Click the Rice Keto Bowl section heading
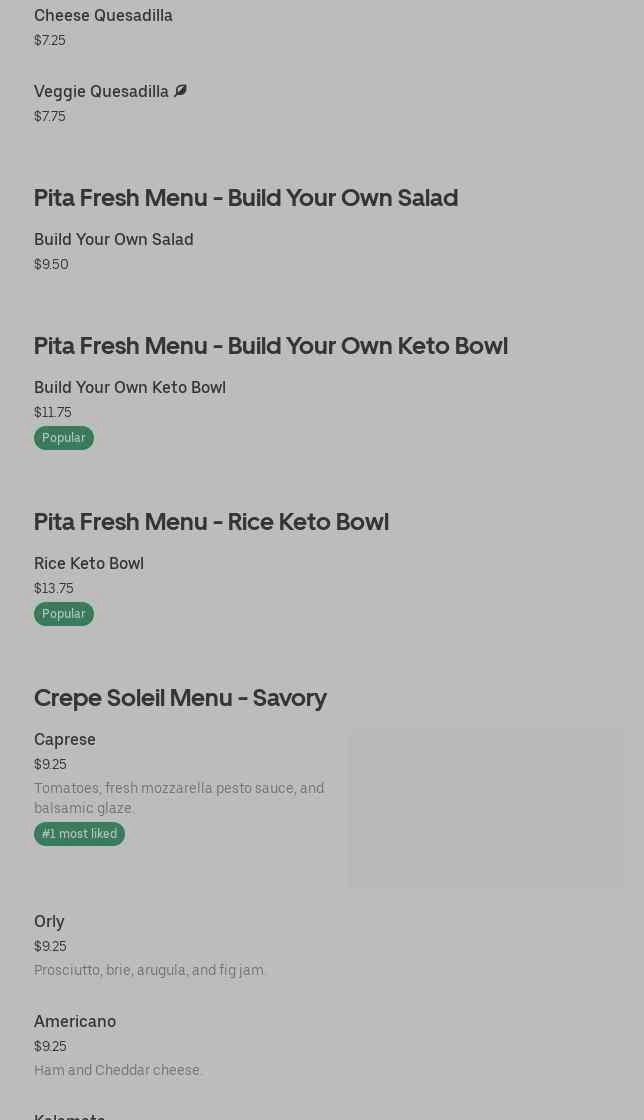The height and width of the screenshot is (1120, 644). (x=211, y=521)
